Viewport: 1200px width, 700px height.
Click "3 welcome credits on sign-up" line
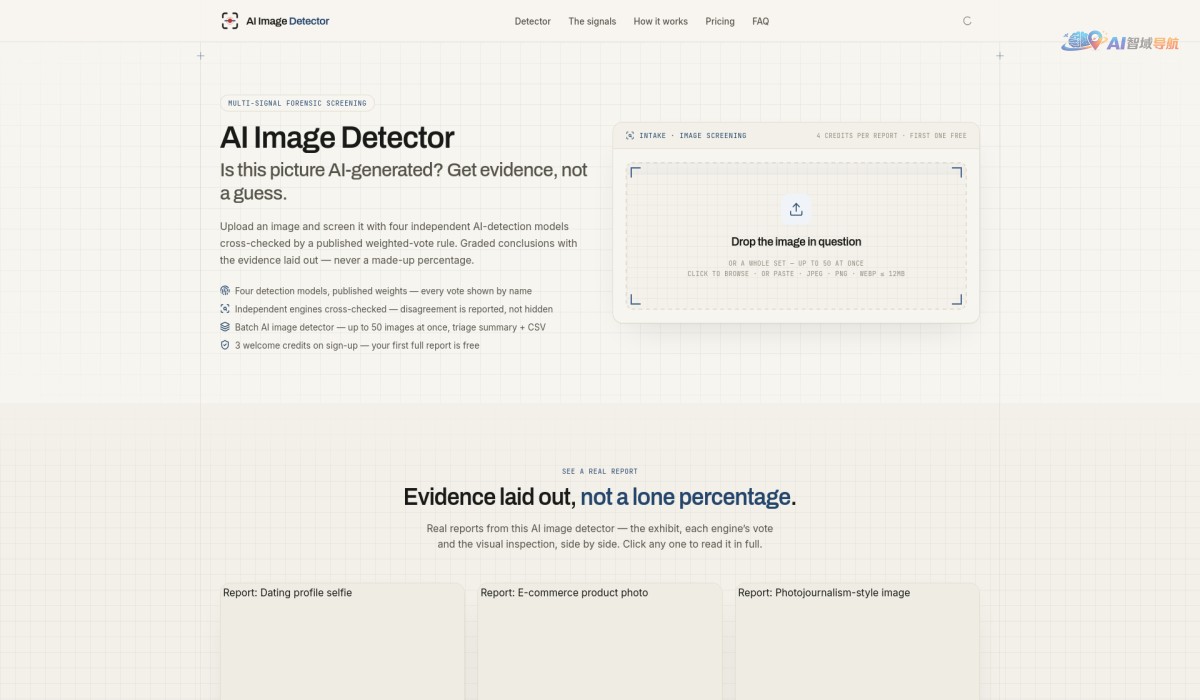[357, 345]
